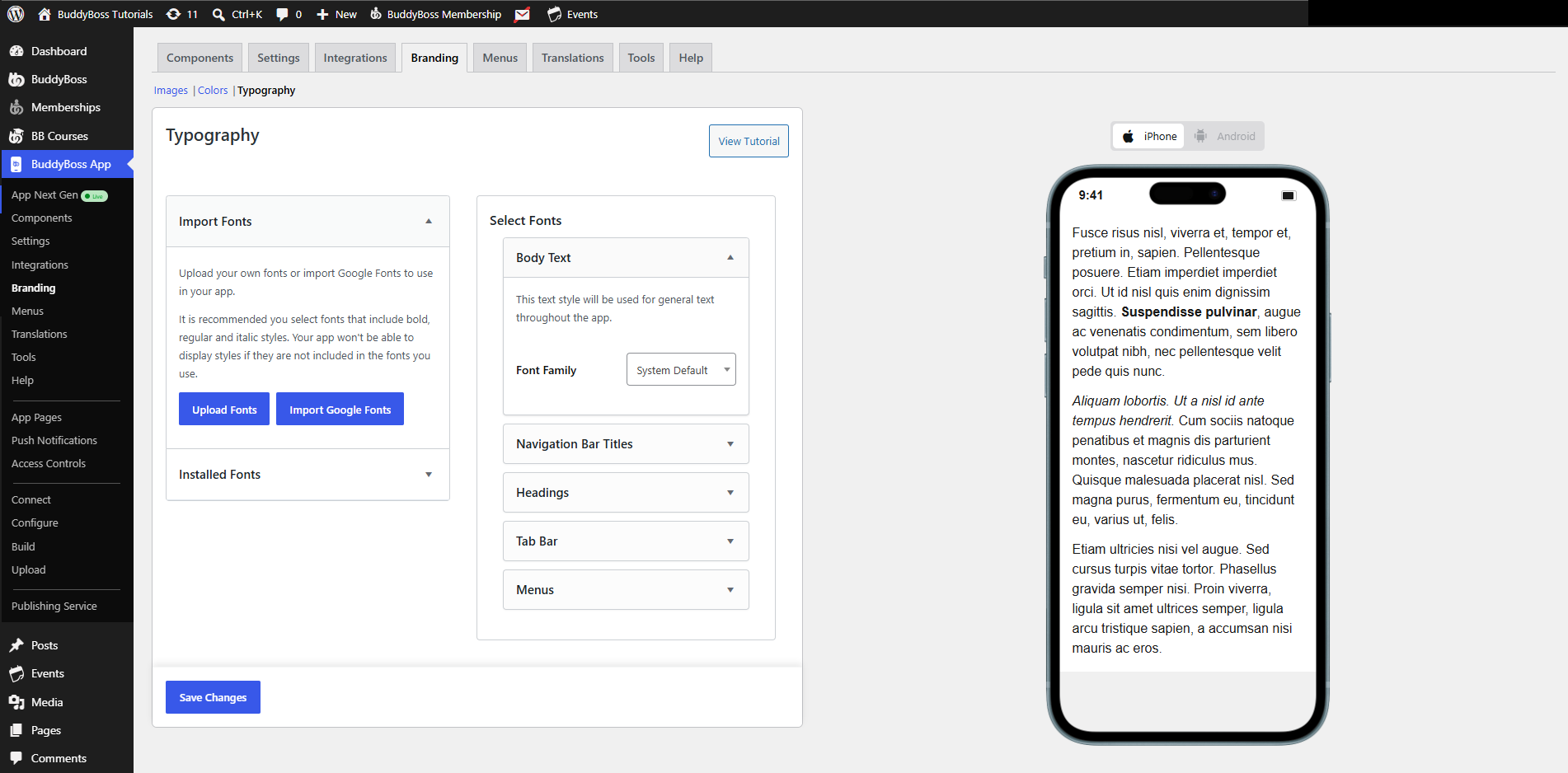The width and height of the screenshot is (1568, 773).
Task: Click the updates icon showing 11
Action: 173,14
